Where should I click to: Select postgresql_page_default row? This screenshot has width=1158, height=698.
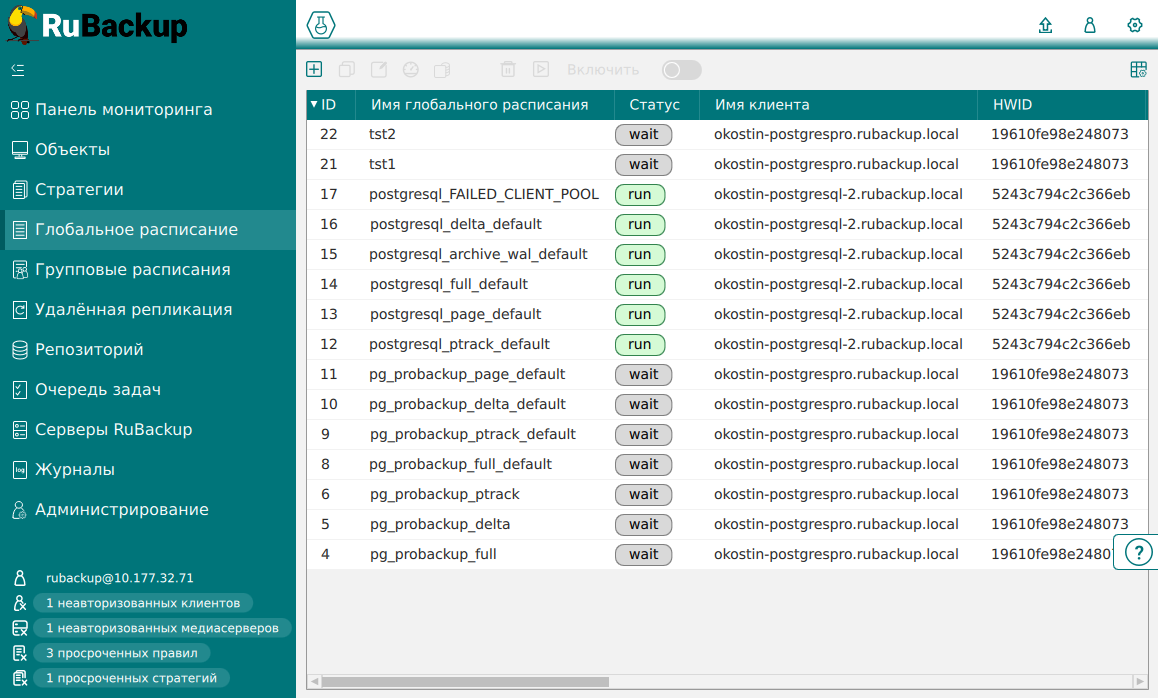(727, 315)
